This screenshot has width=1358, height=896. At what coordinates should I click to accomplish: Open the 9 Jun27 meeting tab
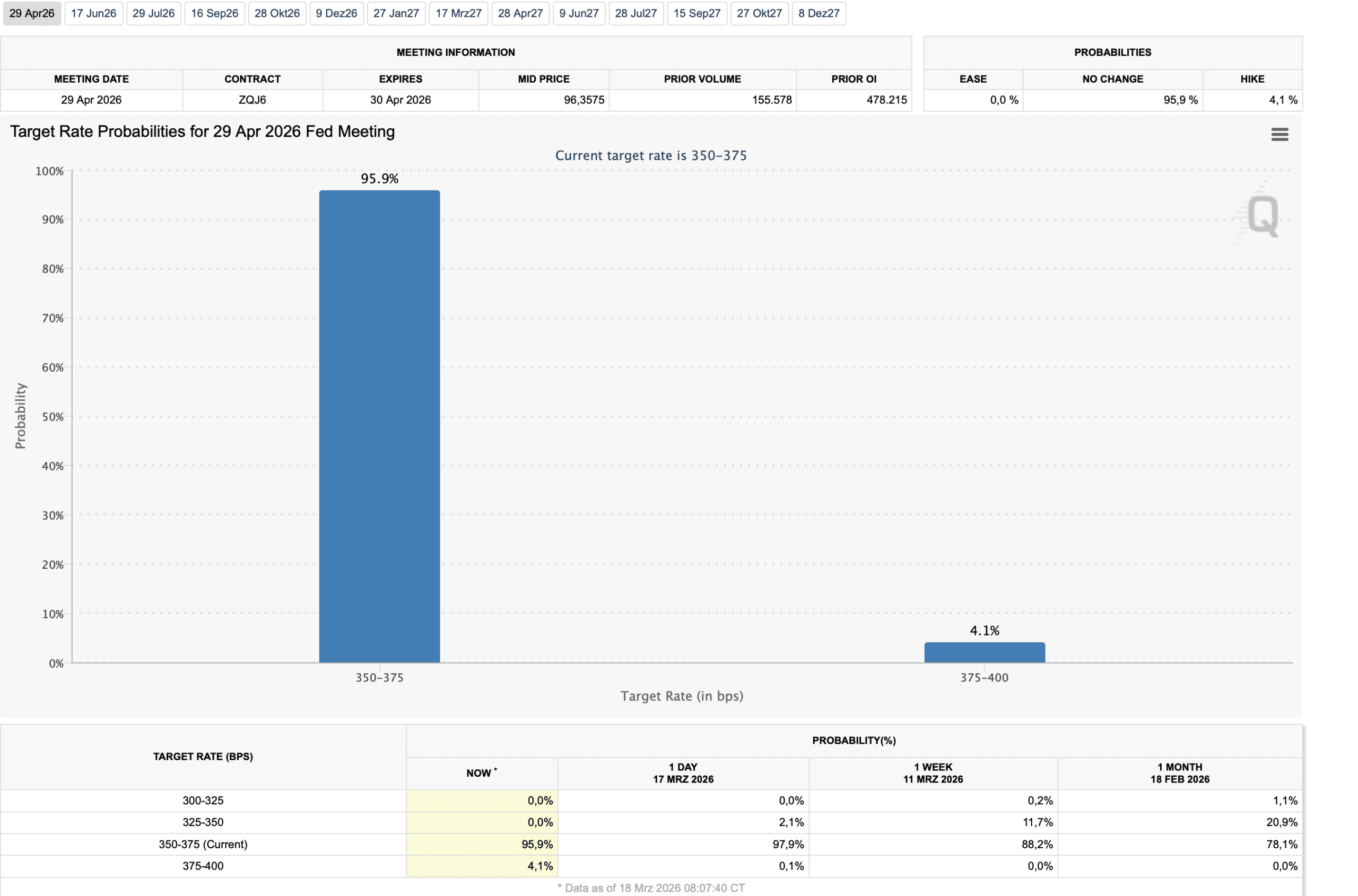pos(579,13)
